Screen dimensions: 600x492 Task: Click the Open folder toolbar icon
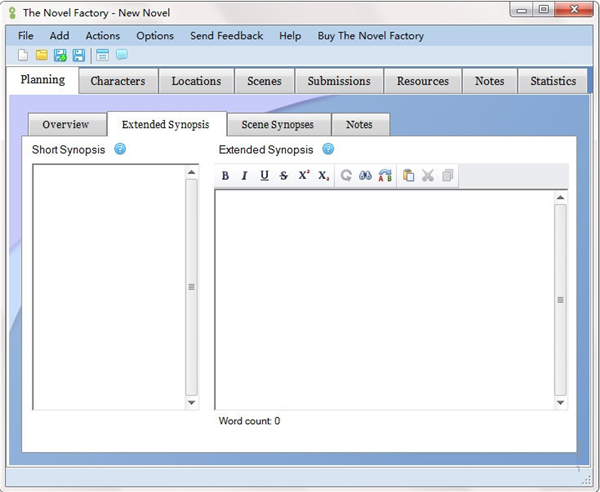[x=41, y=55]
